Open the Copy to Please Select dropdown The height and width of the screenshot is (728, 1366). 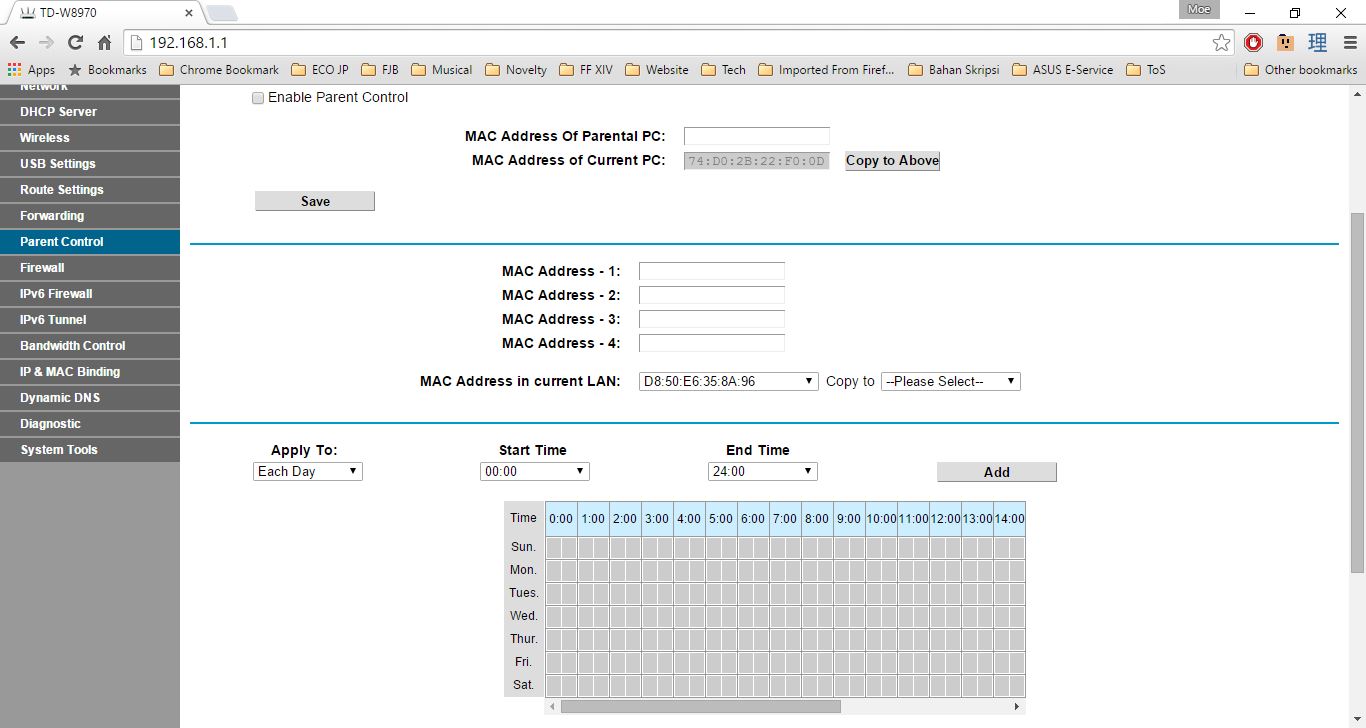(950, 382)
